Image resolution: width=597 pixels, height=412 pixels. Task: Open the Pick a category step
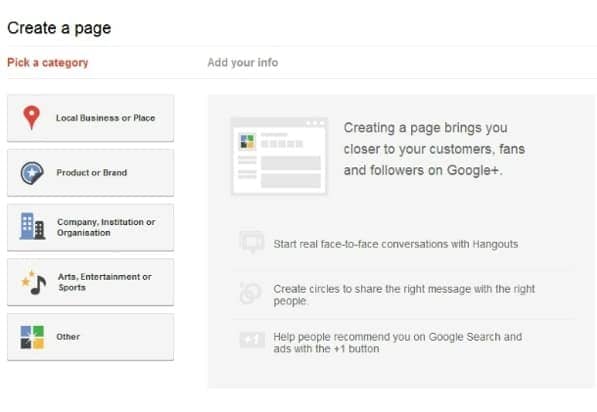48,62
